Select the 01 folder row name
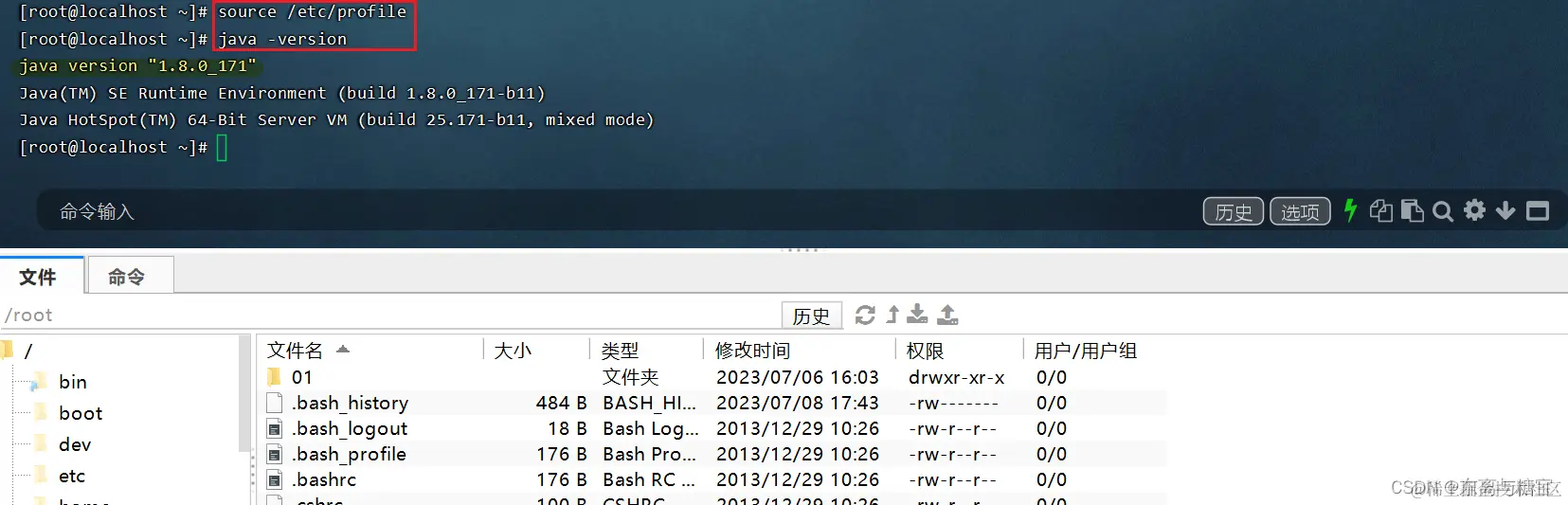 click(x=302, y=377)
